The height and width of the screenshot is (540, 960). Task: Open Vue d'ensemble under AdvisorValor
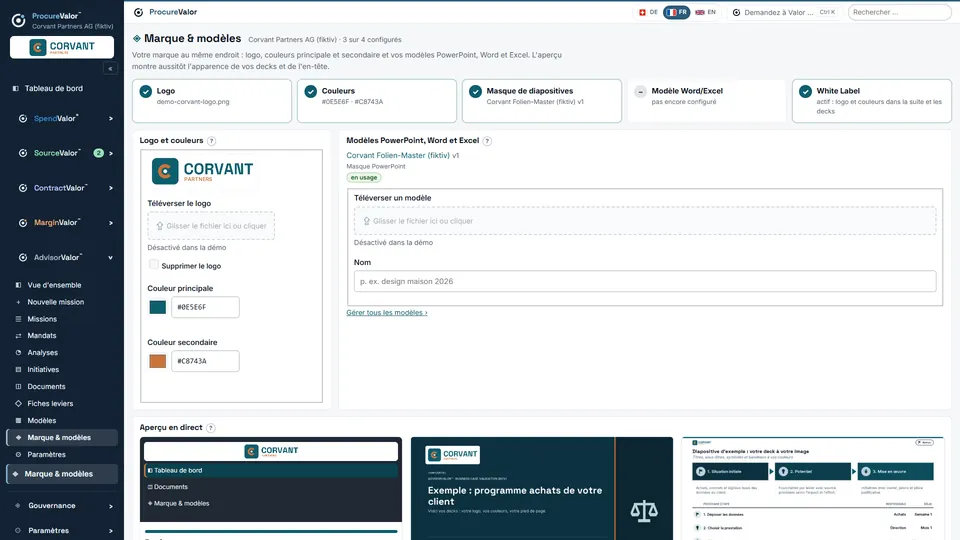click(54, 285)
